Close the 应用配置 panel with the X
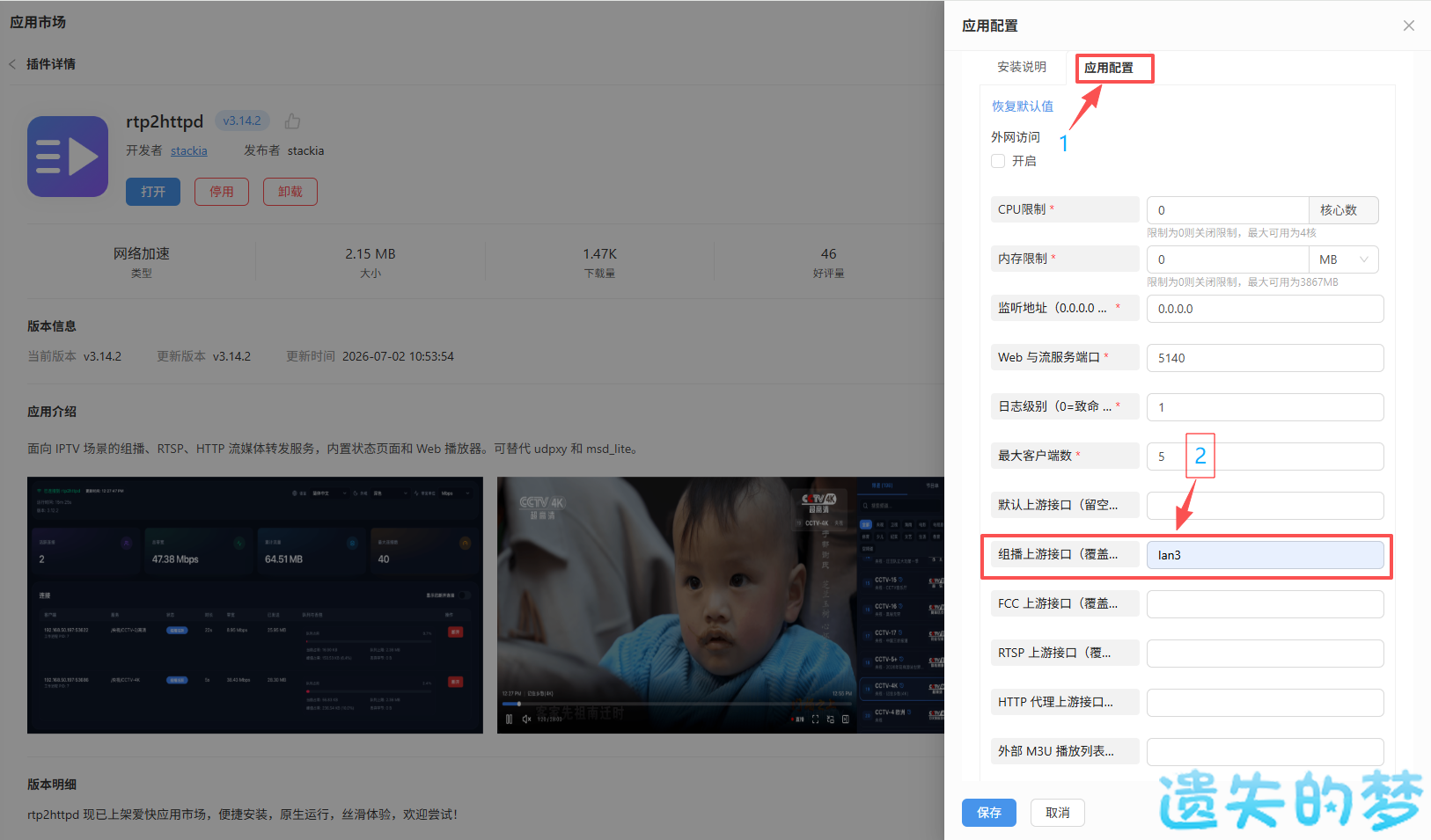The width and height of the screenshot is (1431, 840). (1409, 26)
